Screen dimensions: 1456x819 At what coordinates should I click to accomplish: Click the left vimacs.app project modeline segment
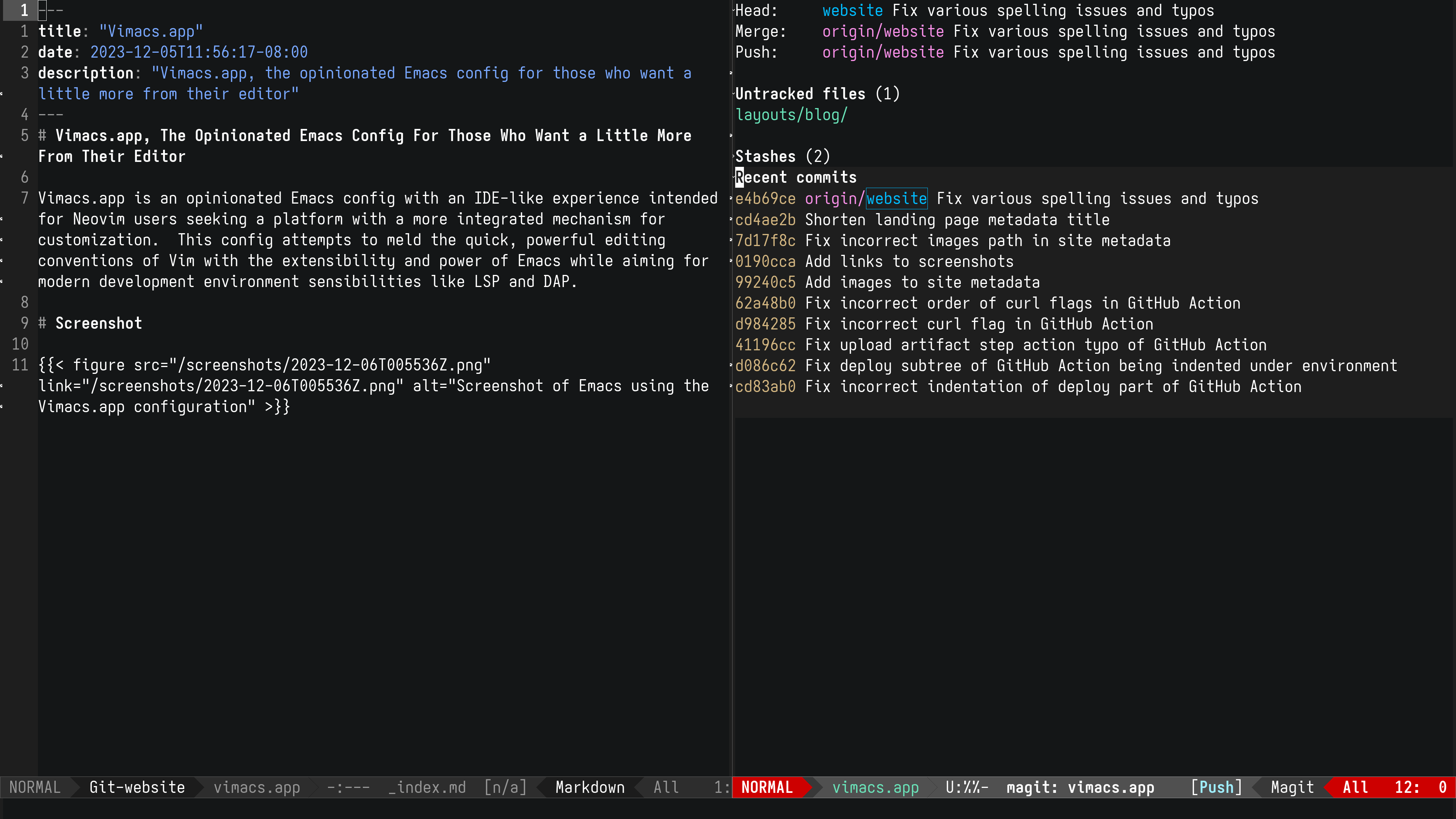[257, 788]
